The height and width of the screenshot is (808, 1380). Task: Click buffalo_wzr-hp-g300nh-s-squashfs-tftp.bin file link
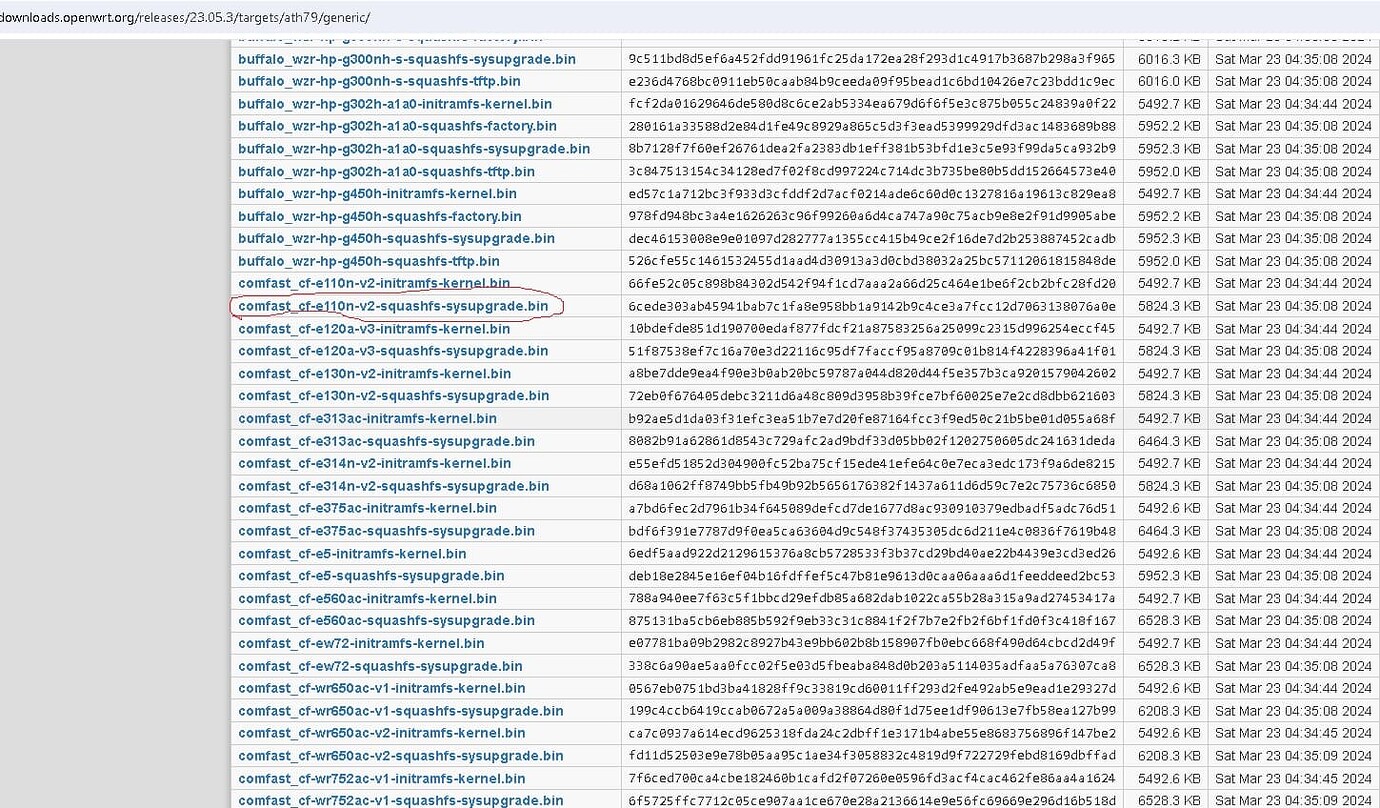379,81
